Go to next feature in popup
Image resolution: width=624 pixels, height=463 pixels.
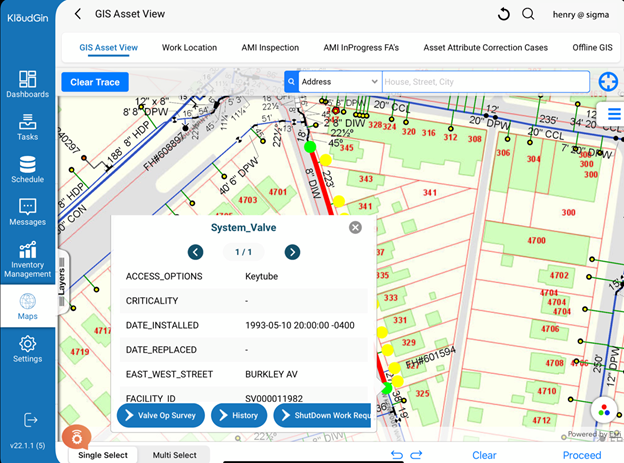292,252
